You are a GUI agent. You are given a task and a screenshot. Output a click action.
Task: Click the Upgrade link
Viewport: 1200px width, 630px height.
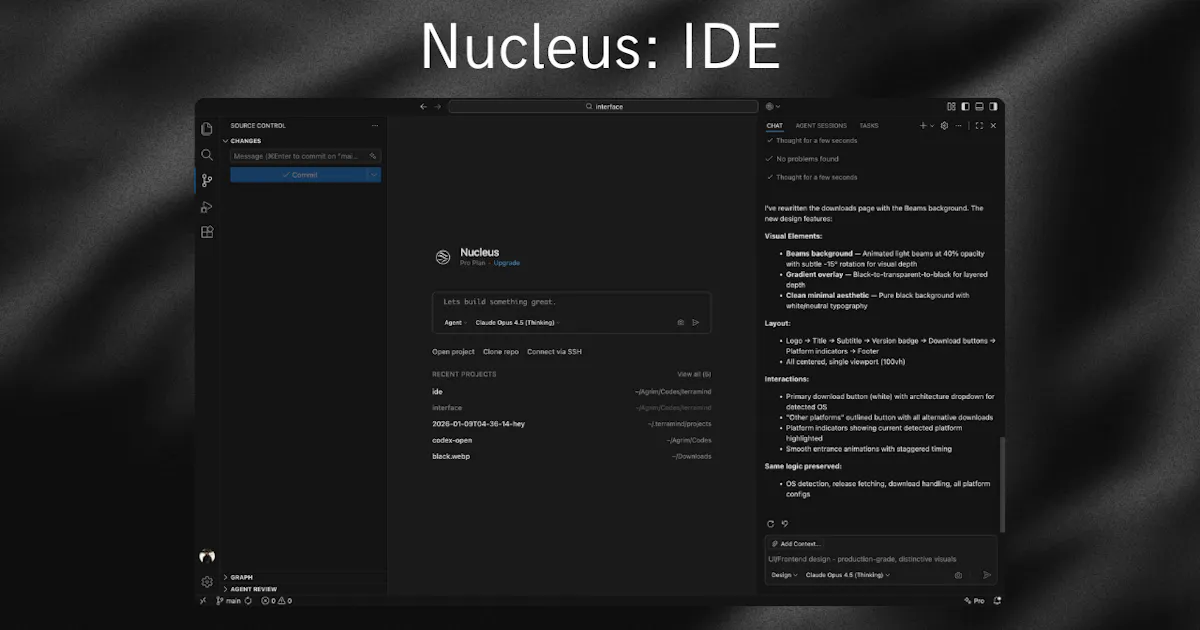pyautogui.click(x=507, y=263)
